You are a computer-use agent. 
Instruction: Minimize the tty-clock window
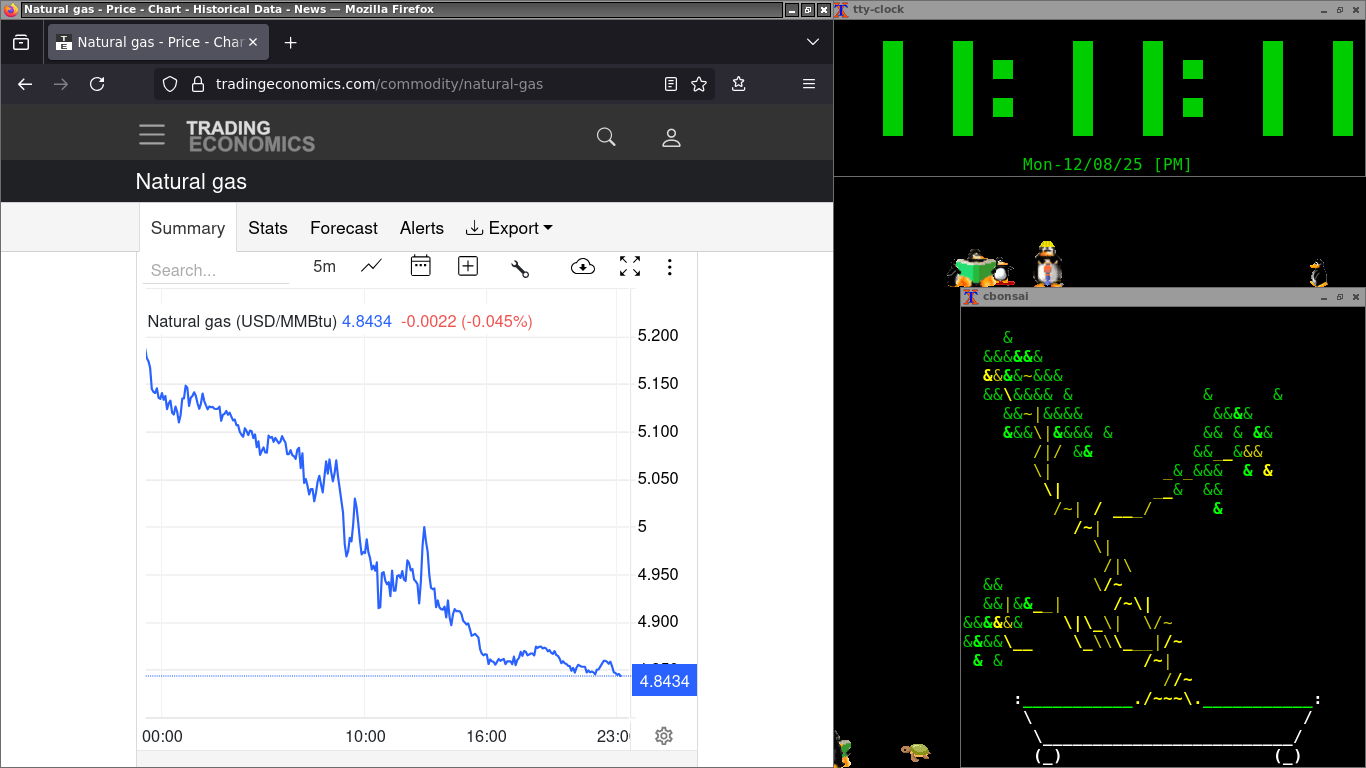tap(1323, 9)
